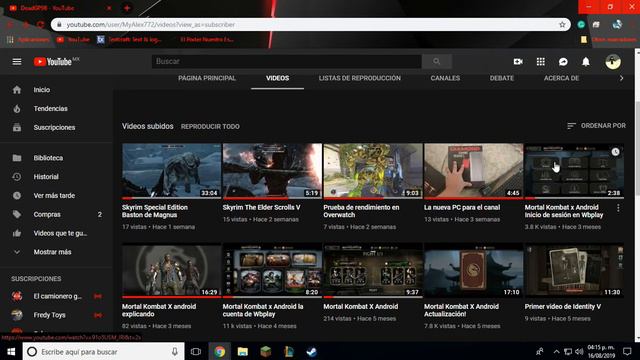Open Mortal Kombat X android explicando title
Viewport: 640px width, 360px height.
coord(159,310)
